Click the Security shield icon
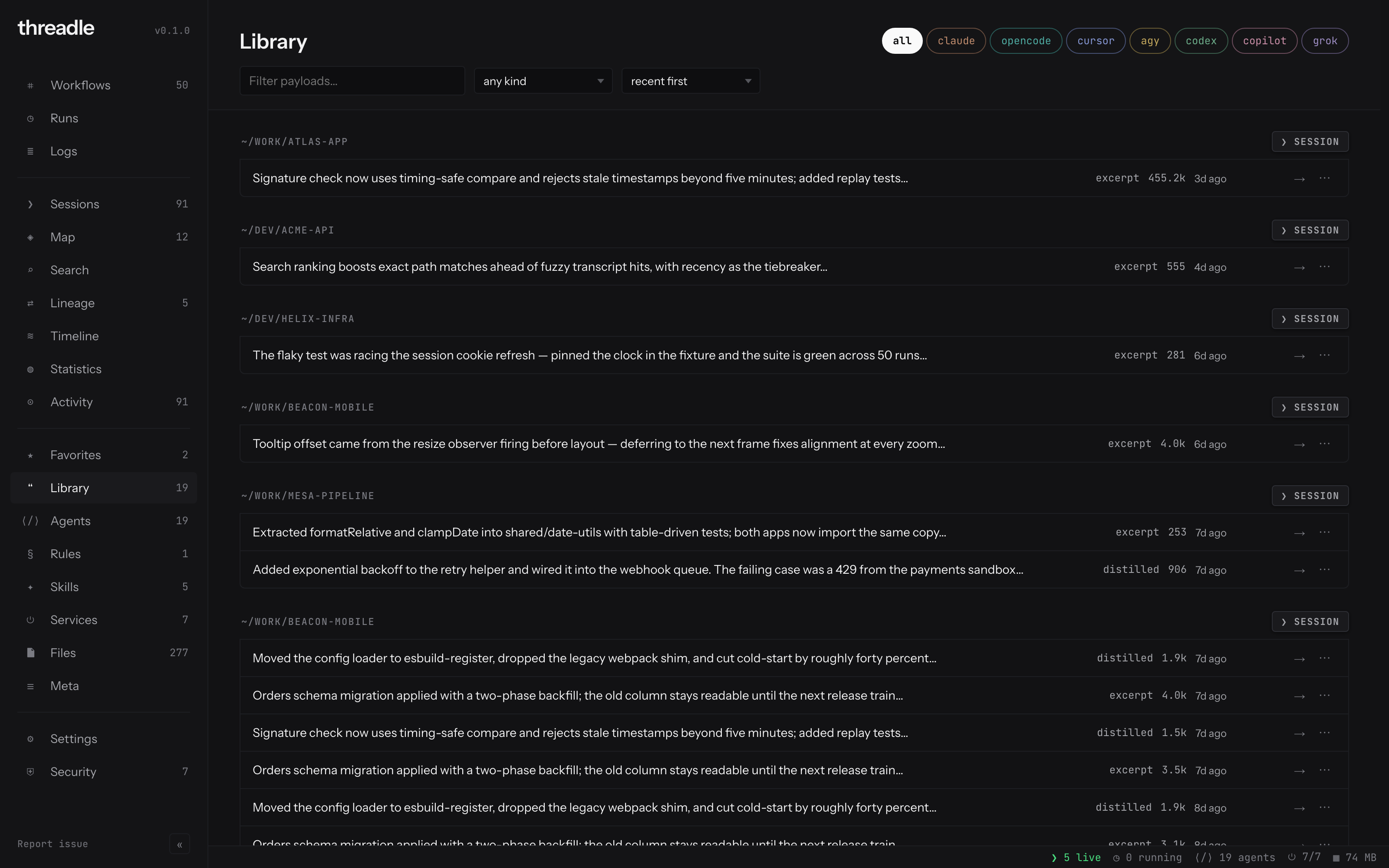The image size is (1389, 868). click(x=30, y=772)
